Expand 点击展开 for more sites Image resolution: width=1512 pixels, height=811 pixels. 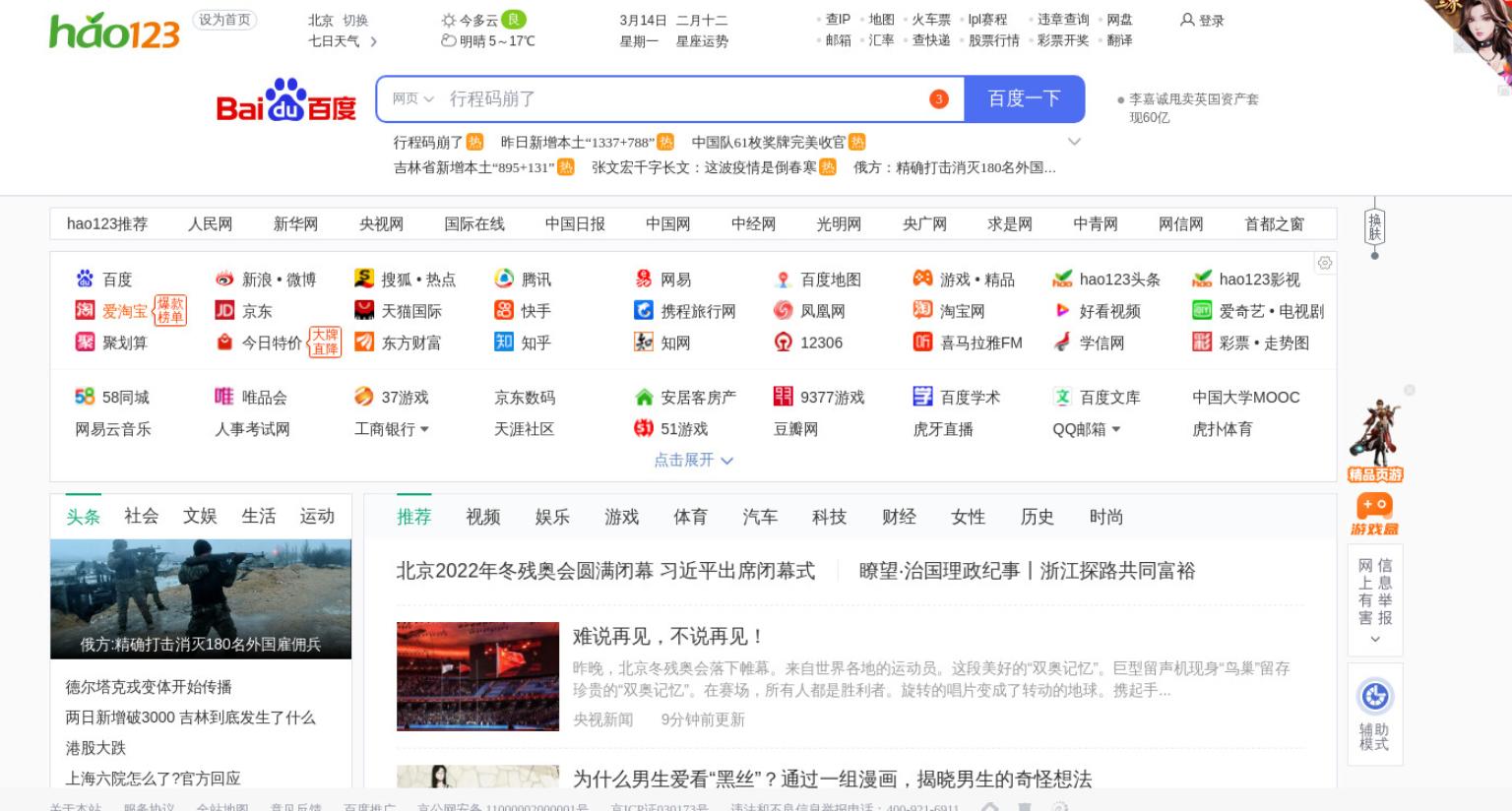coord(693,460)
